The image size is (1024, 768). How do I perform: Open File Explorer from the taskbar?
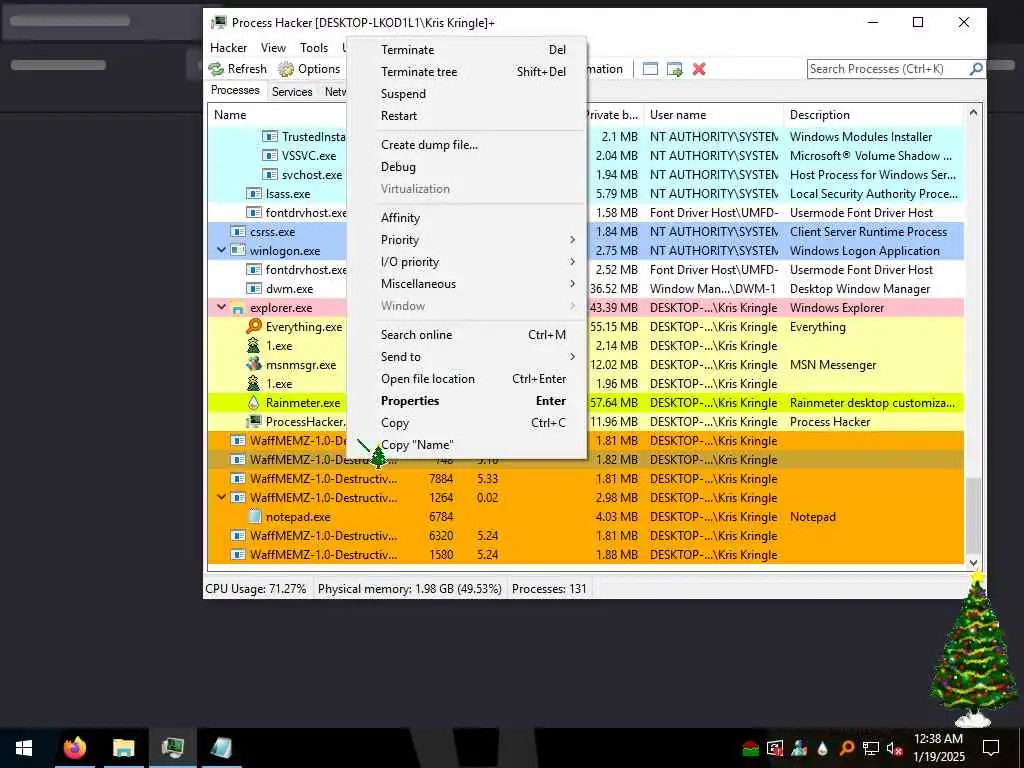pyautogui.click(x=123, y=748)
